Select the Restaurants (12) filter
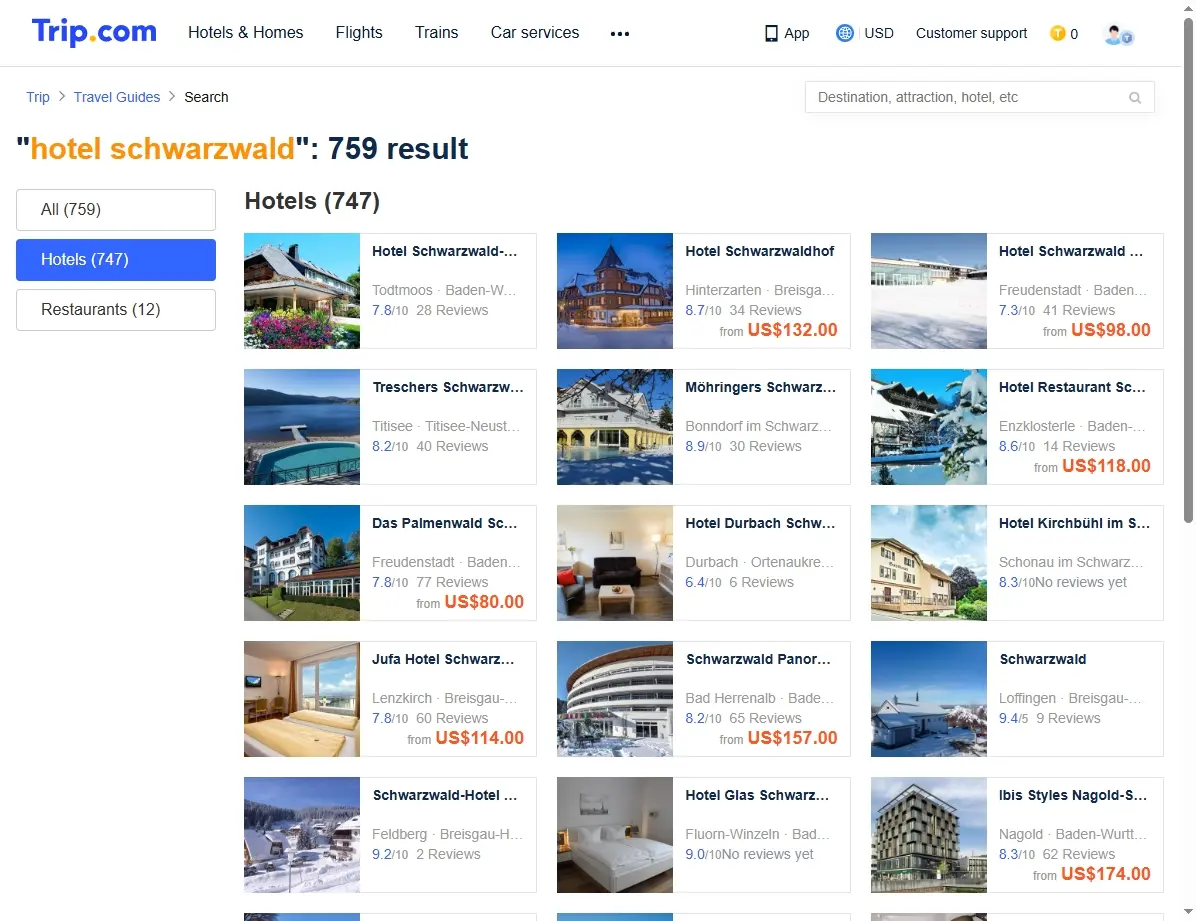This screenshot has width=1196, height=921. coord(116,310)
